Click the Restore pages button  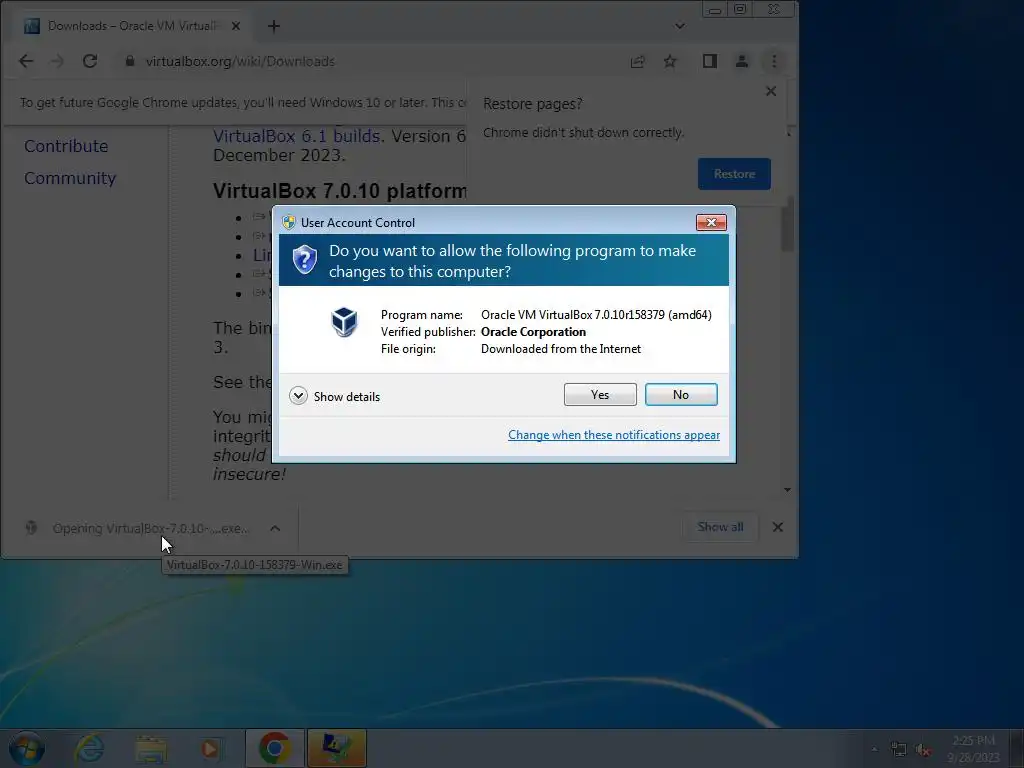[734, 174]
